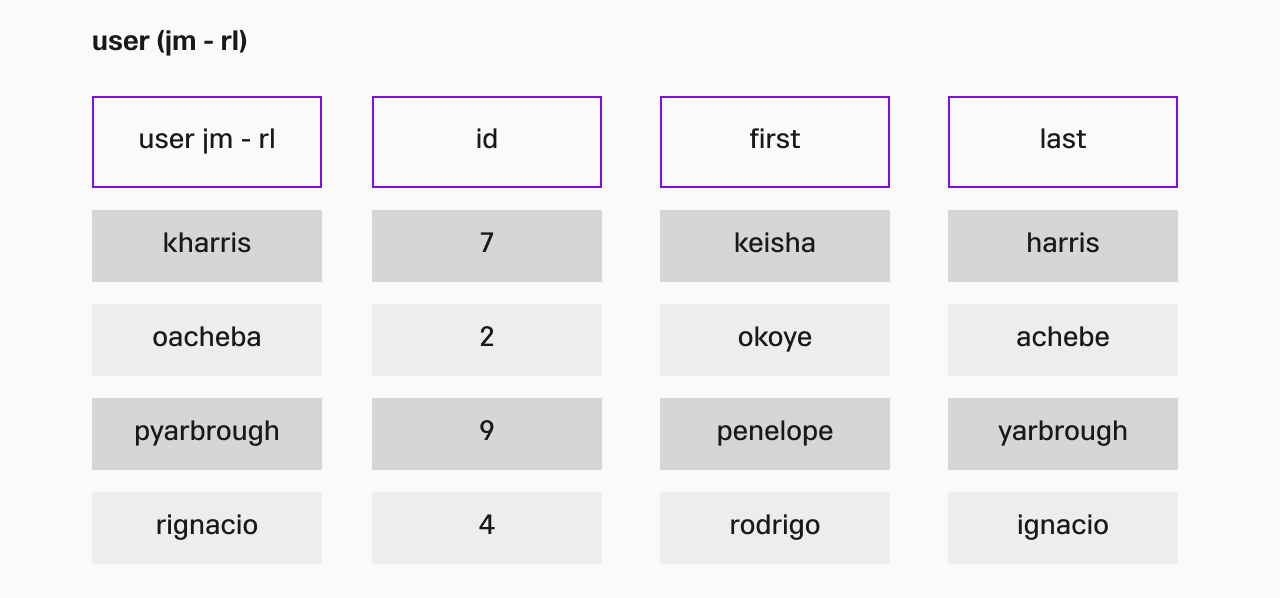Click the cell with id 4
The height and width of the screenshot is (598, 1280).
tap(487, 528)
